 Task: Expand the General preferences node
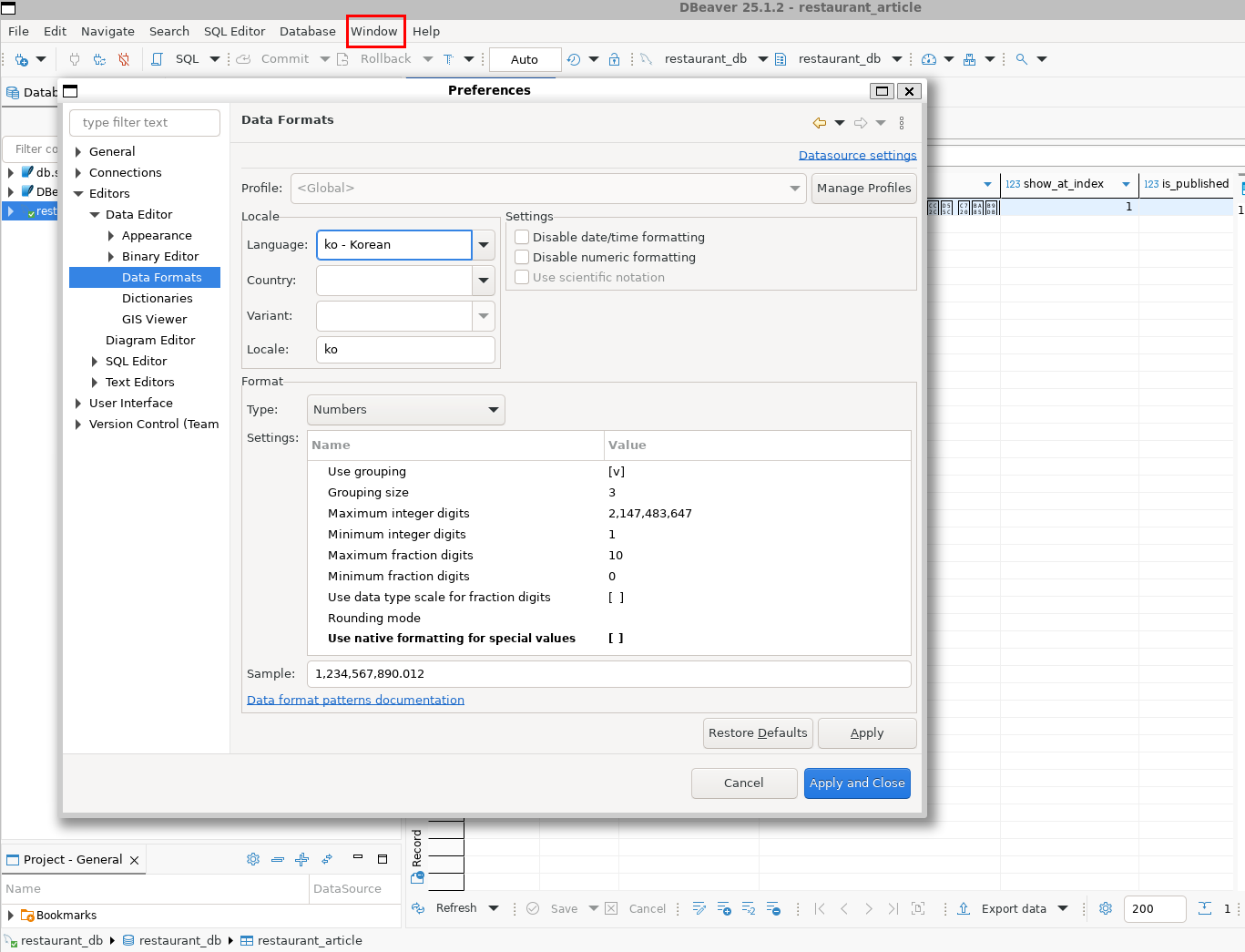click(x=78, y=152)
